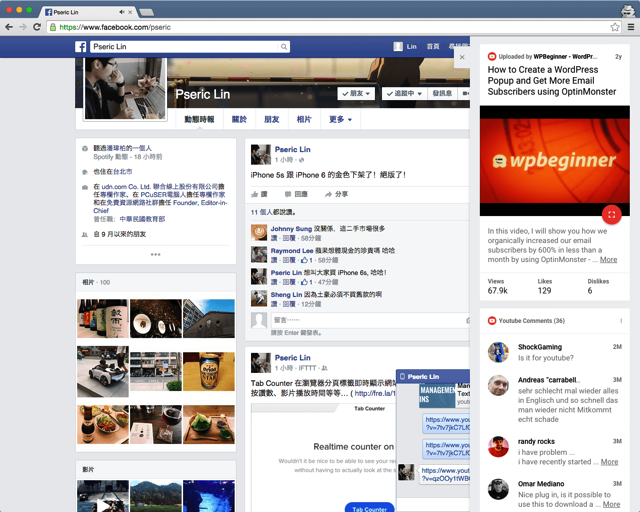
Task: Go back with the browser back arrow
Action: [9, 27]
